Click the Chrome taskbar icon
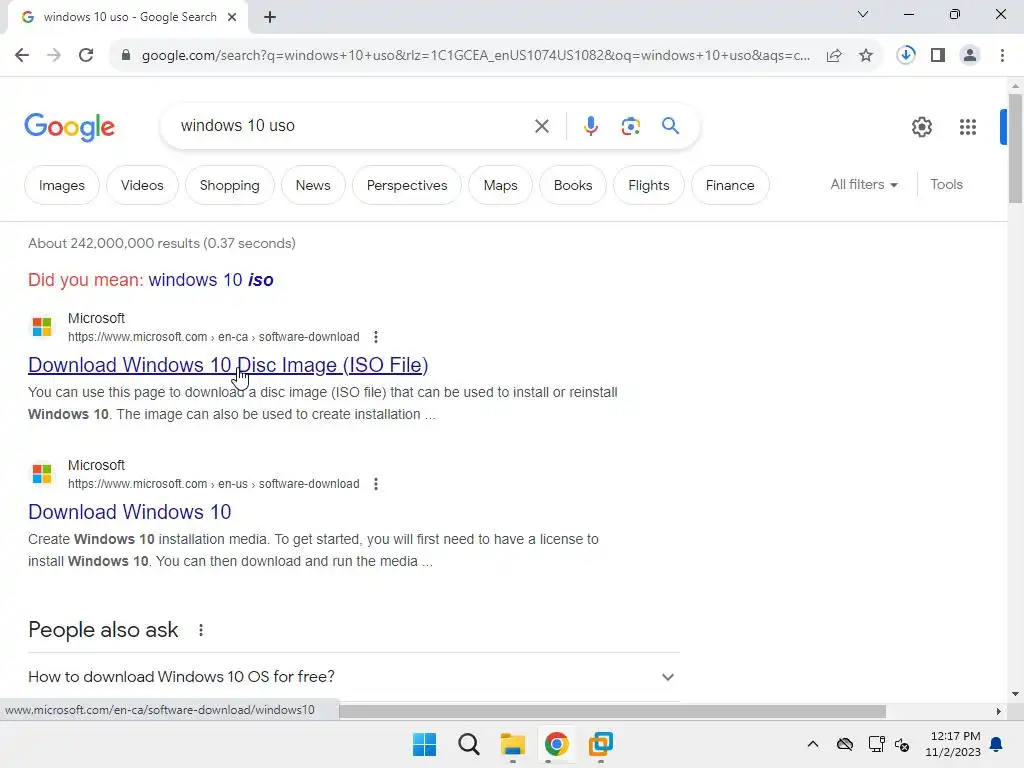Image resolution: width=1024 pixels, height=768 pixels. [556, 744]
